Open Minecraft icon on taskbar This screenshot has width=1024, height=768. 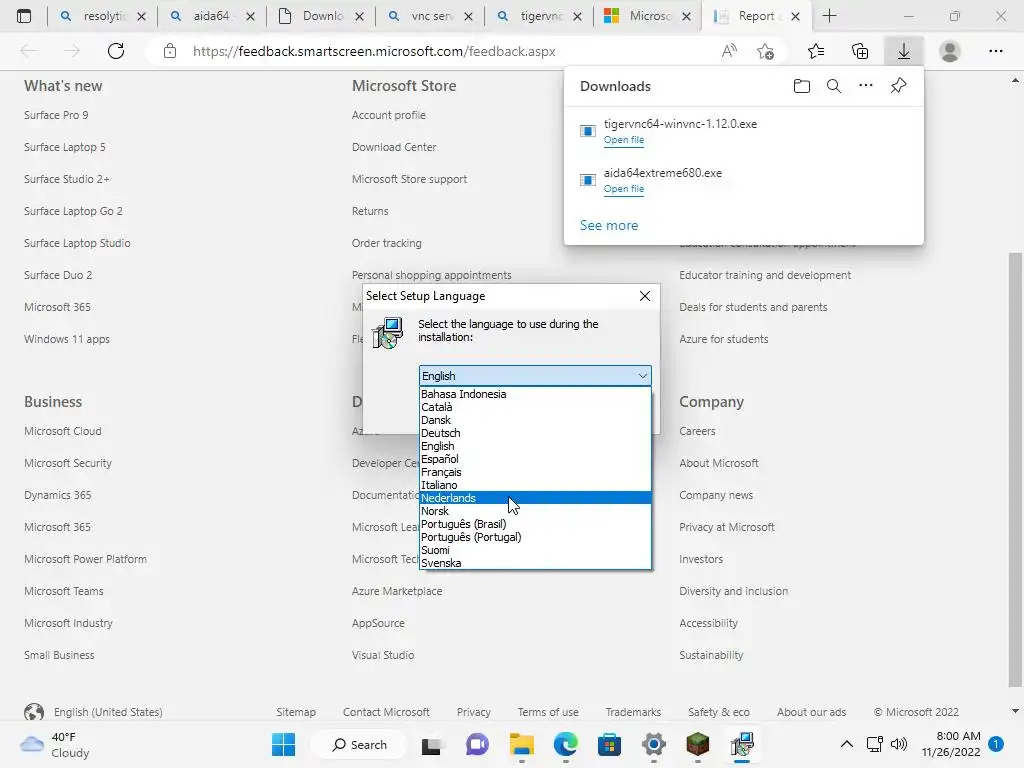(x=697, y=744)
